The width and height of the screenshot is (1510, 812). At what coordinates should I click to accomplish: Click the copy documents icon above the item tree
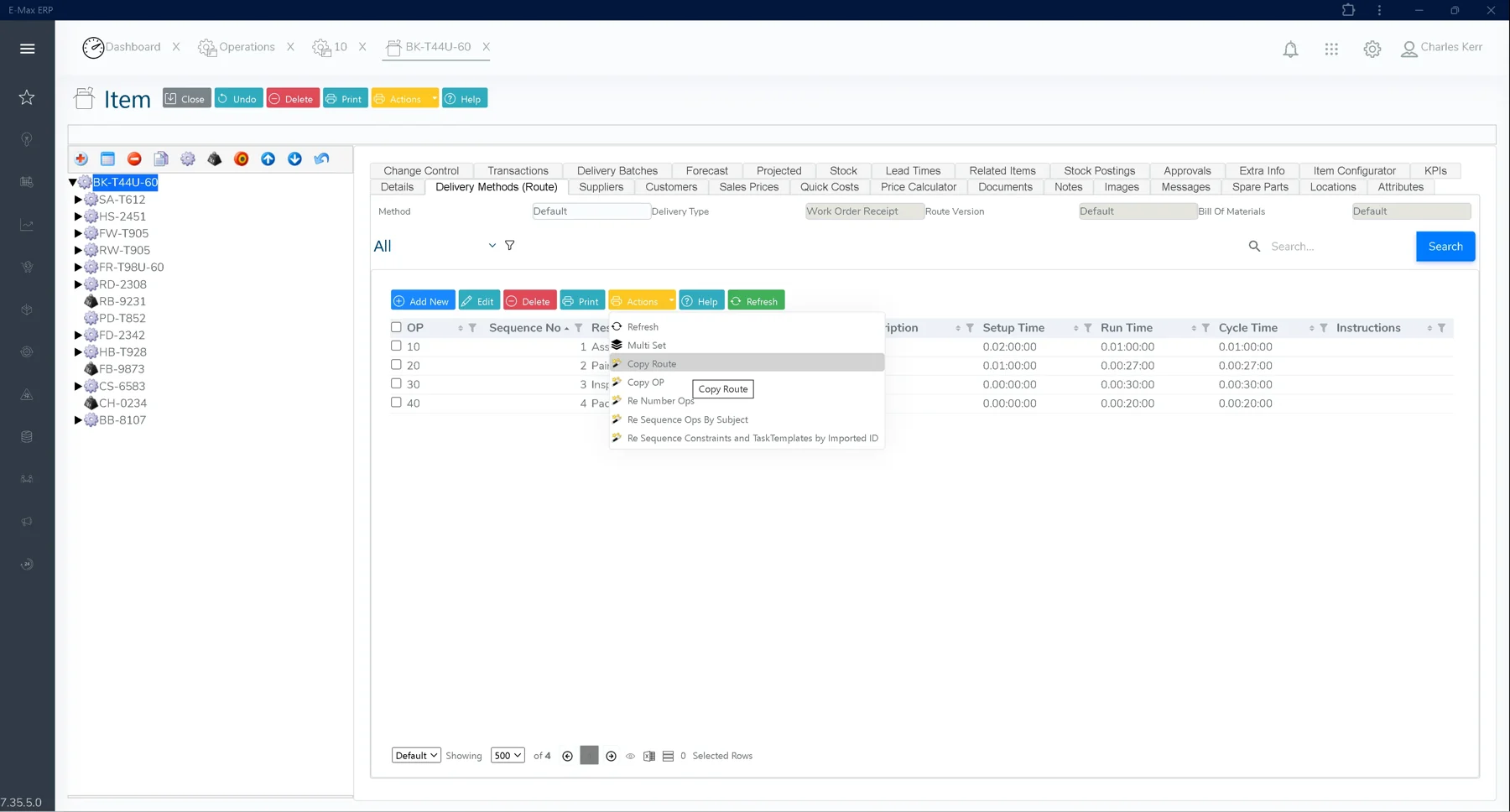(x=161, y=159)
